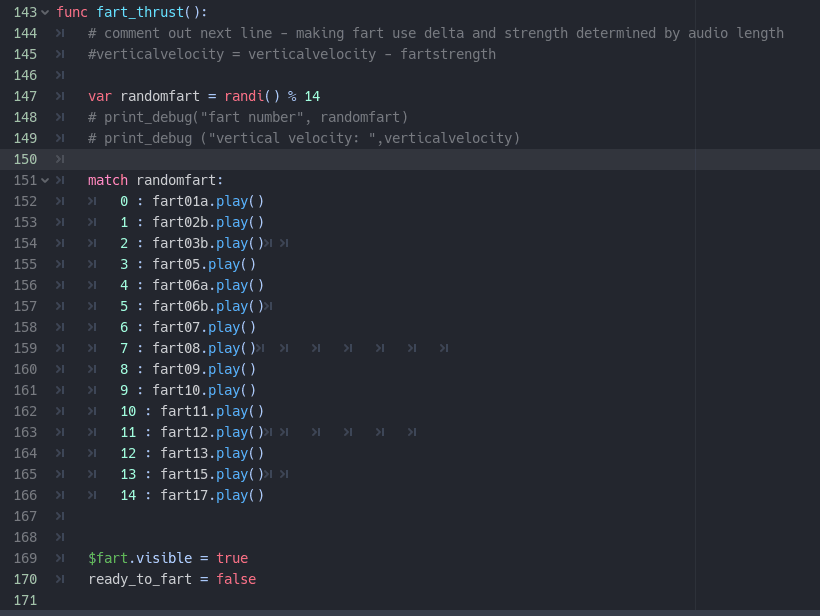Click fart12.play() on the case 11 line

click(212, 432)
